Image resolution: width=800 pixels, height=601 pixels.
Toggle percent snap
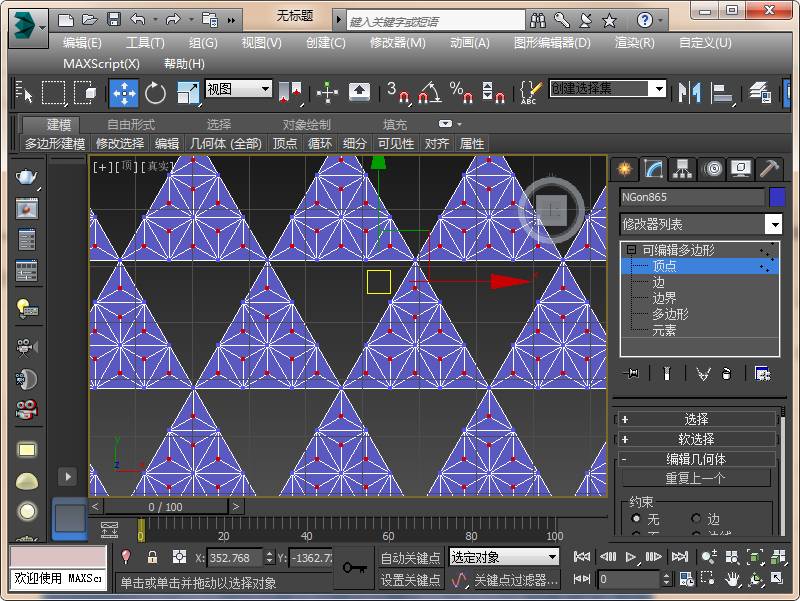(462, 92)
